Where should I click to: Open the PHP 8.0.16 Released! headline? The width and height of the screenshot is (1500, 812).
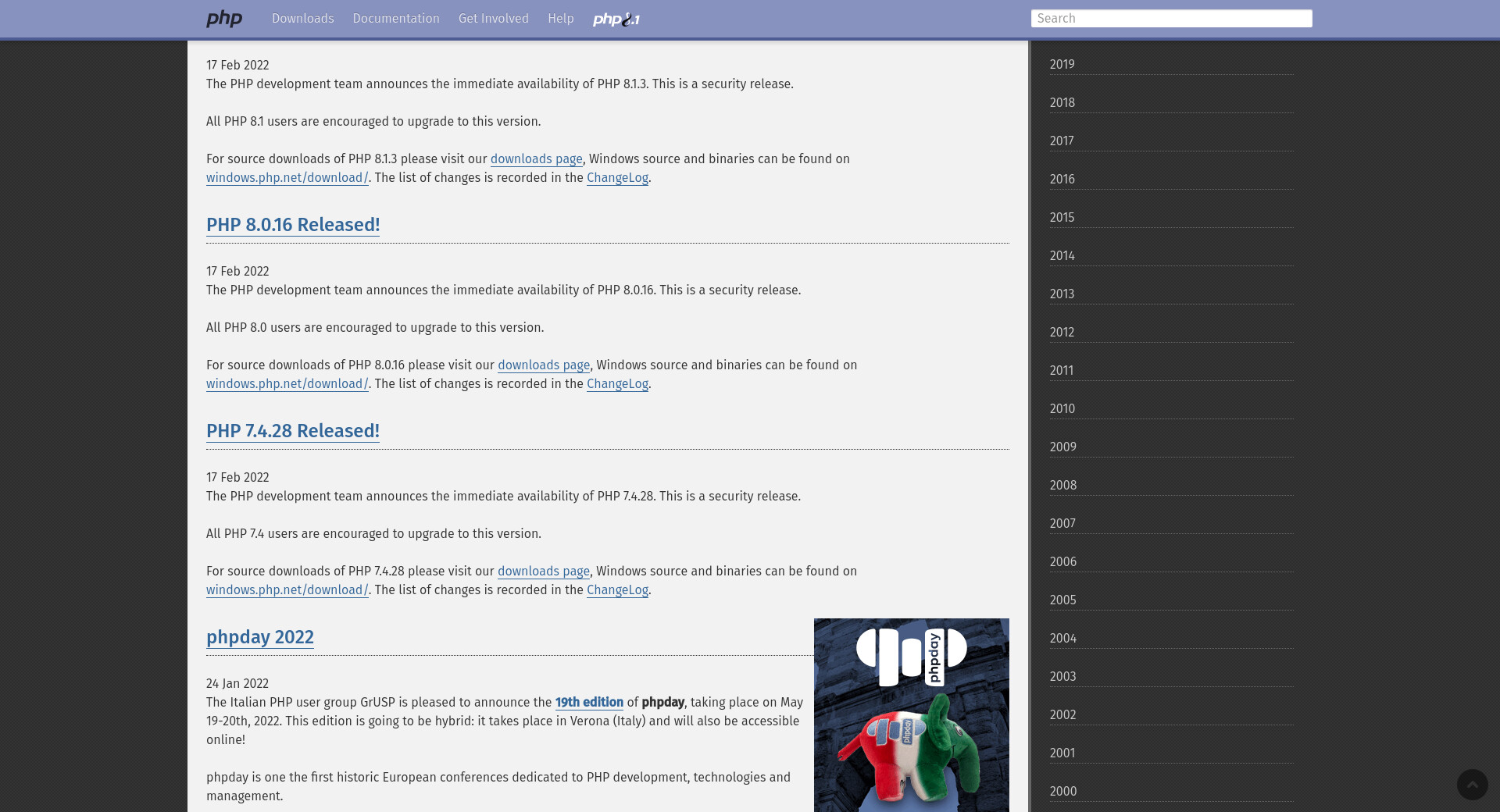click(292, 225)
